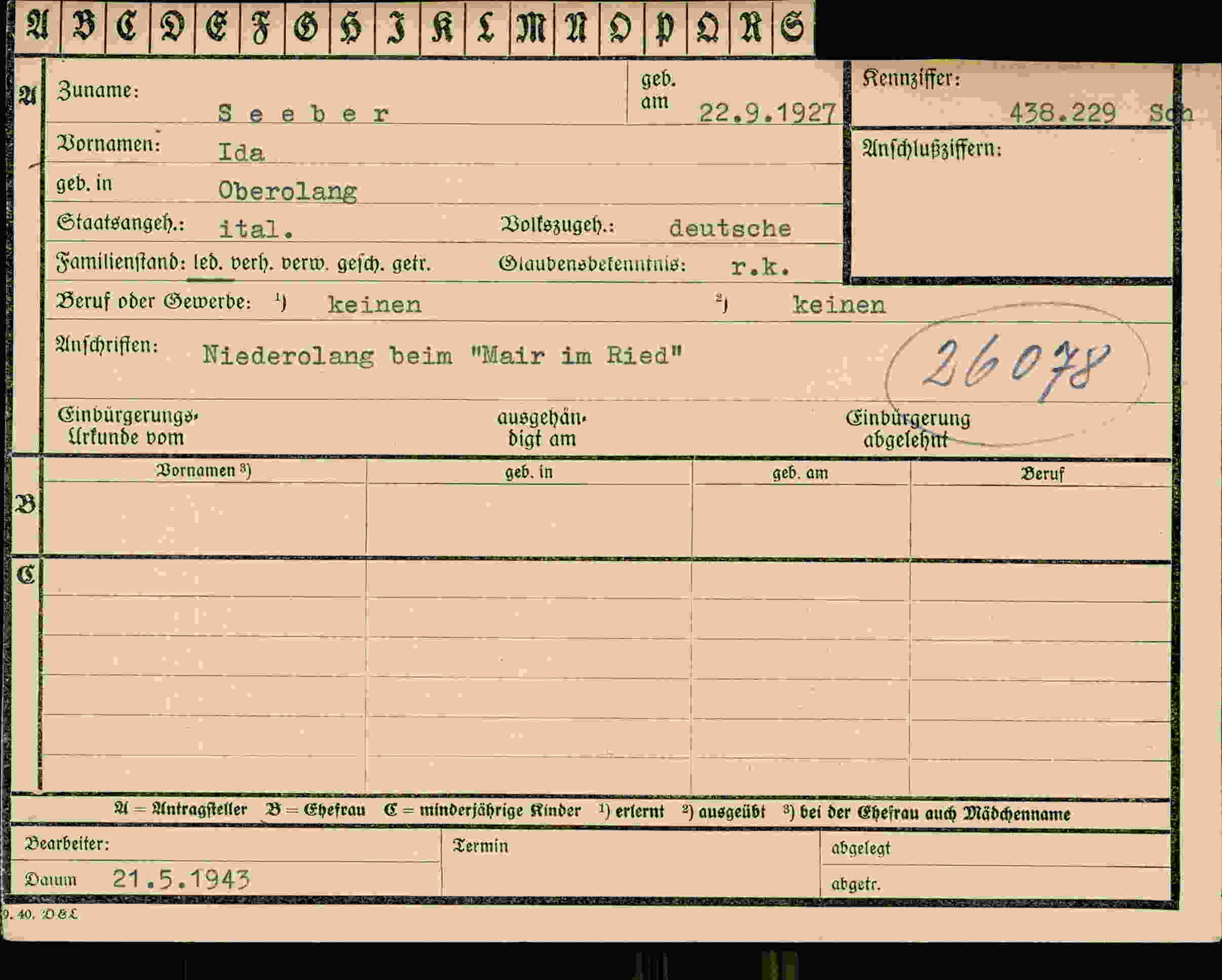This screenshot has height=980, width=1222.
Task: Select the letter R index tab
Action: 751,27
